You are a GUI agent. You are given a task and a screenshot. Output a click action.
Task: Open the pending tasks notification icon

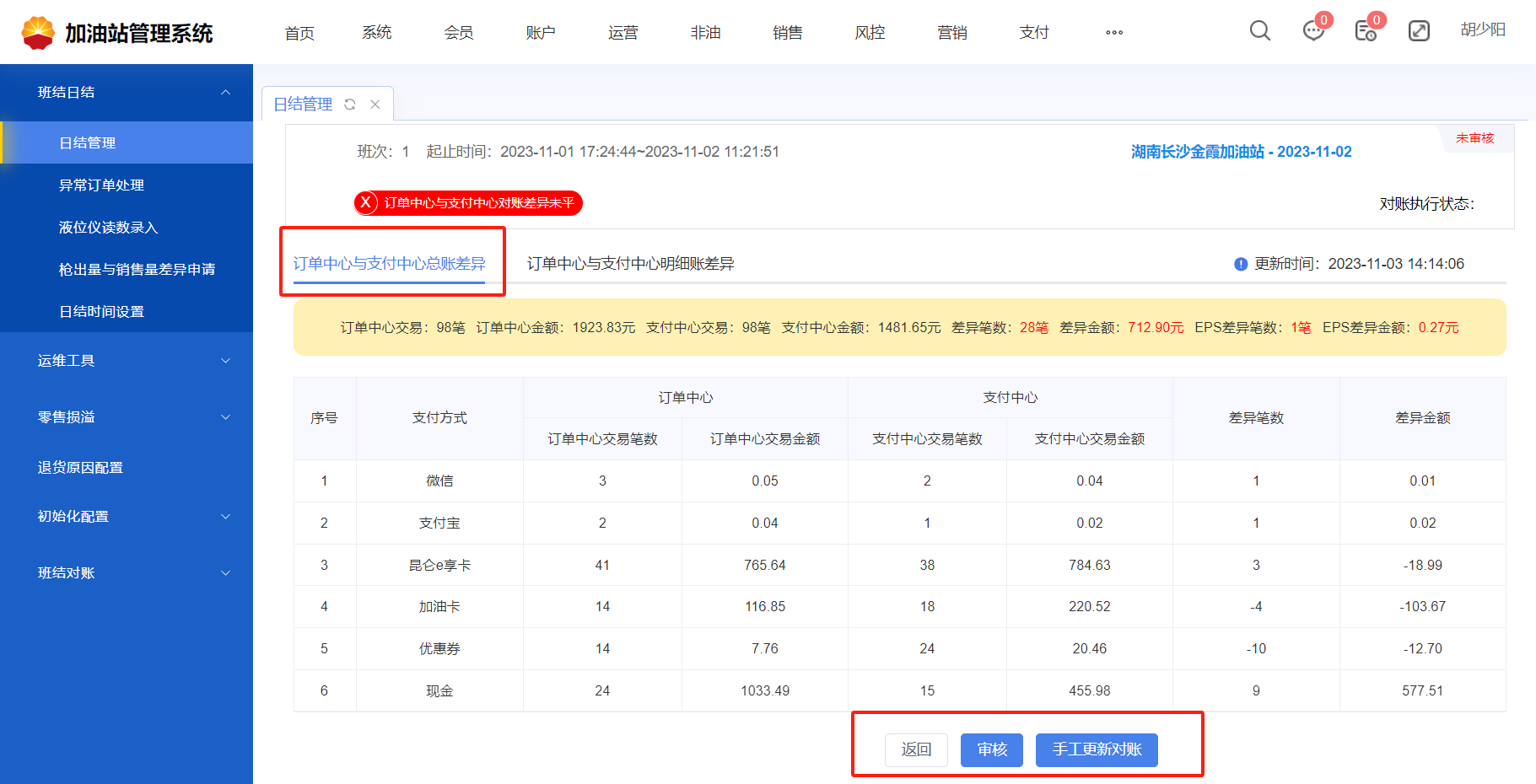click(1366, 31)
